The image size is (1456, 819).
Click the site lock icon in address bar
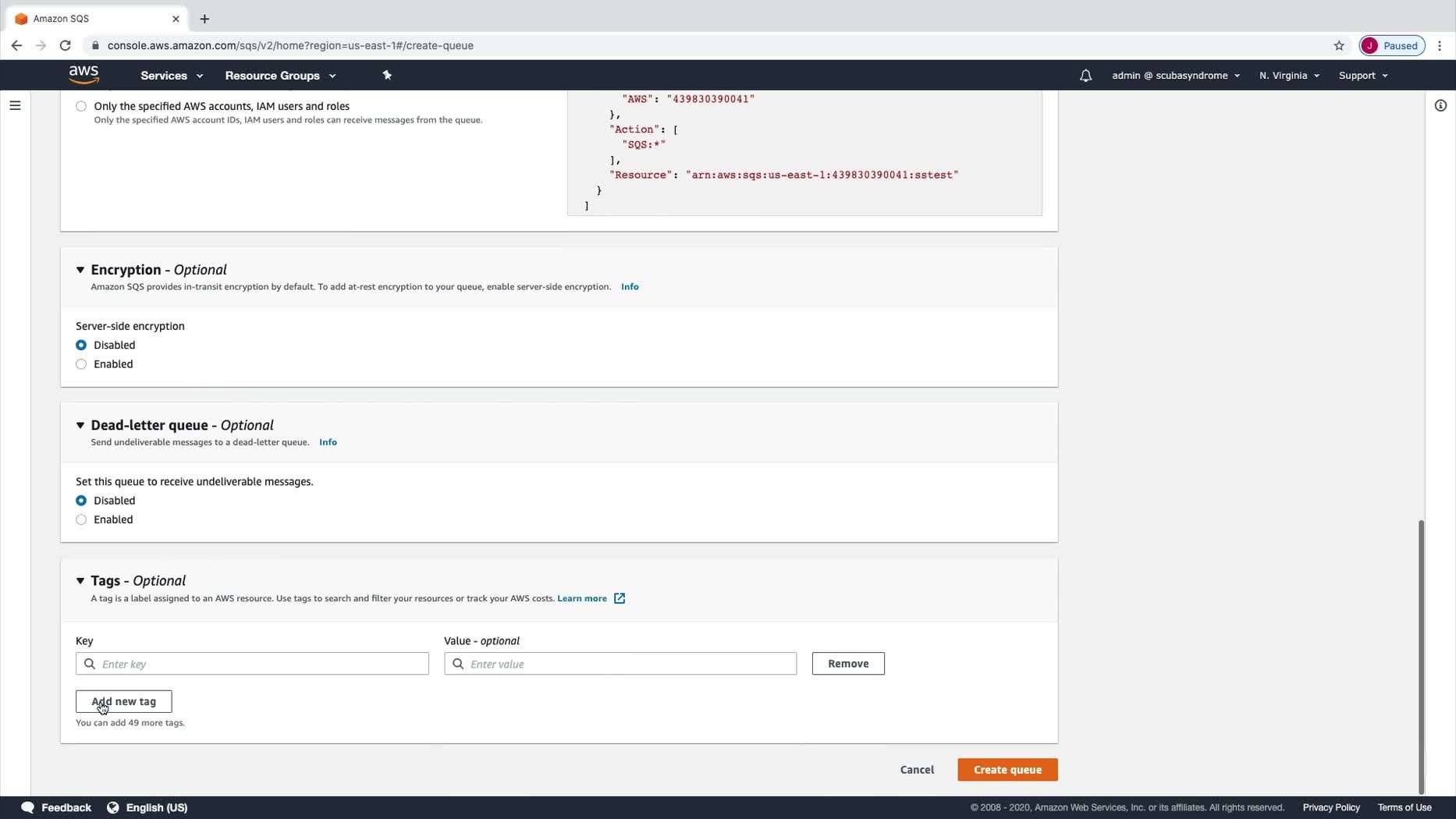click(x=95, y=45)
